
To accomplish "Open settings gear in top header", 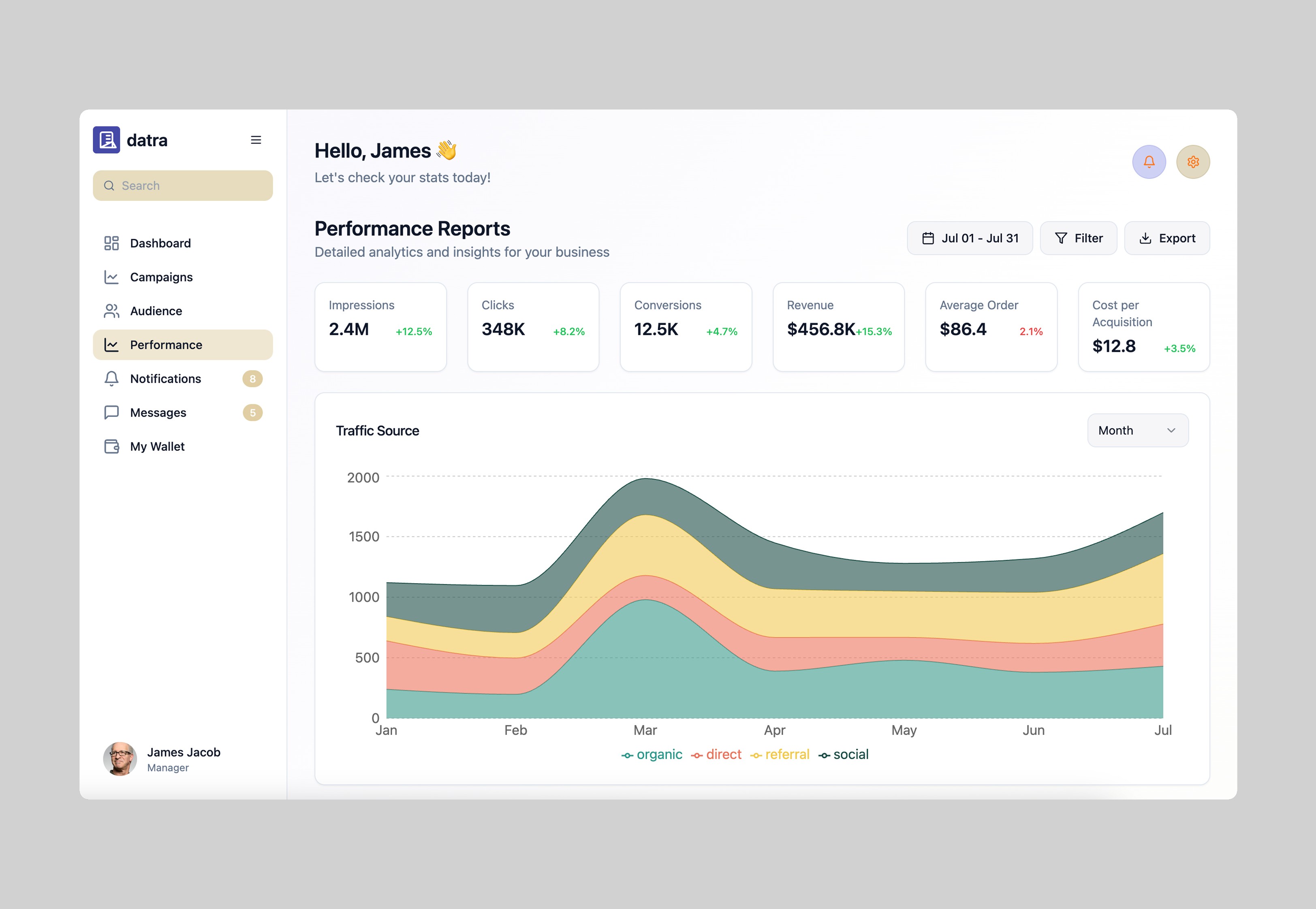I will (1193, 162).
